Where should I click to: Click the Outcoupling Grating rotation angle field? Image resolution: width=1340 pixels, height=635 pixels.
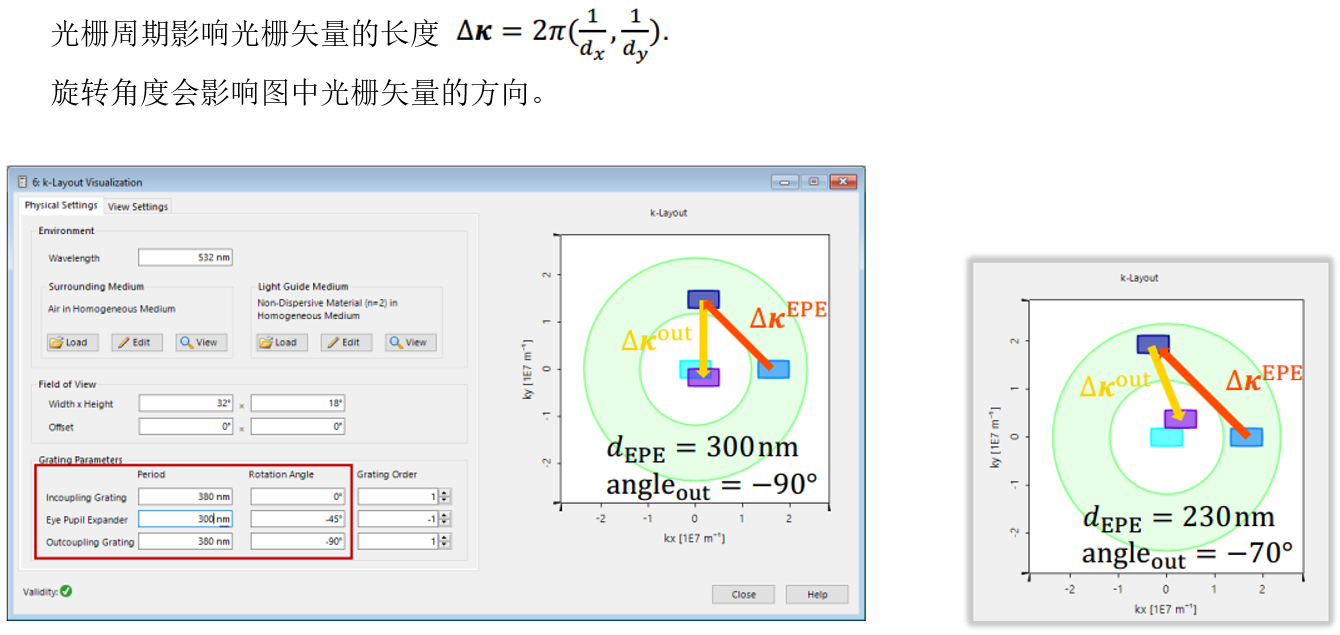pyautogui.click(x=297, y=542)
